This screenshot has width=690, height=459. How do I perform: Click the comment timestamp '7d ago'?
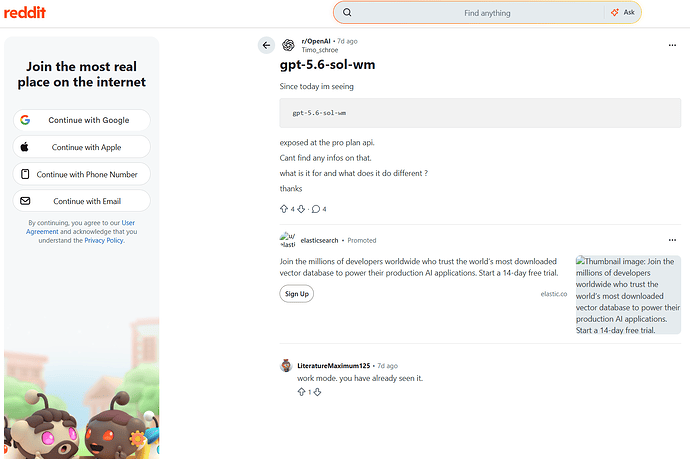(x=388, y=366)
